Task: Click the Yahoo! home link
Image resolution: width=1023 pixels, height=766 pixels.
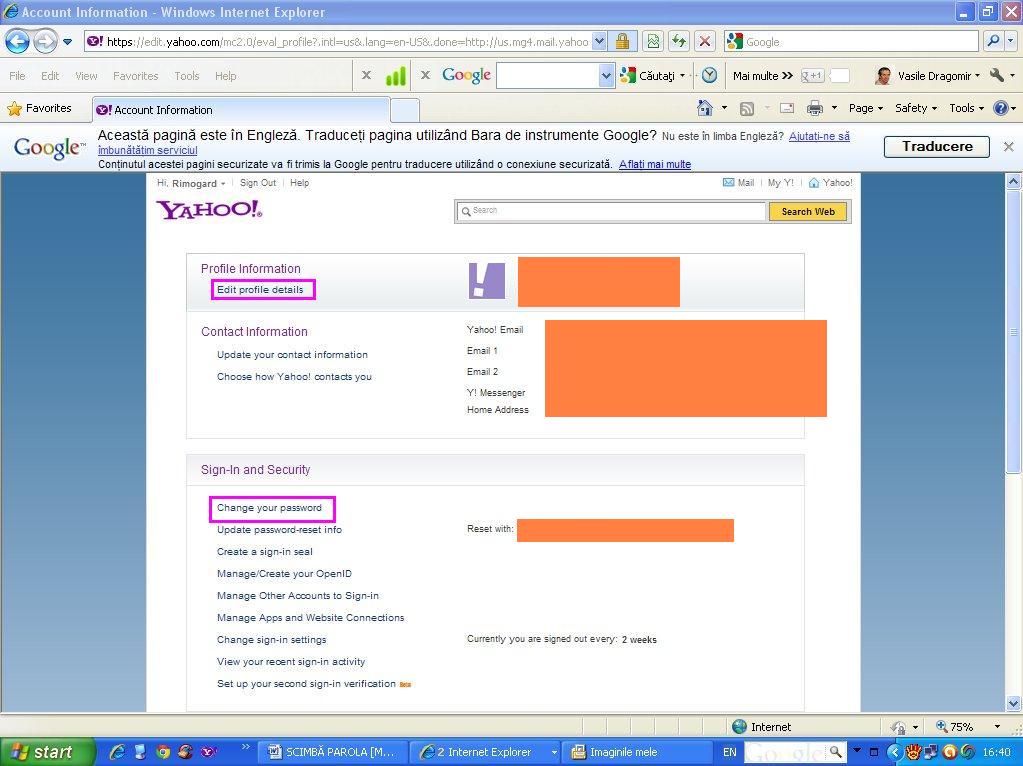Action: 831,183
